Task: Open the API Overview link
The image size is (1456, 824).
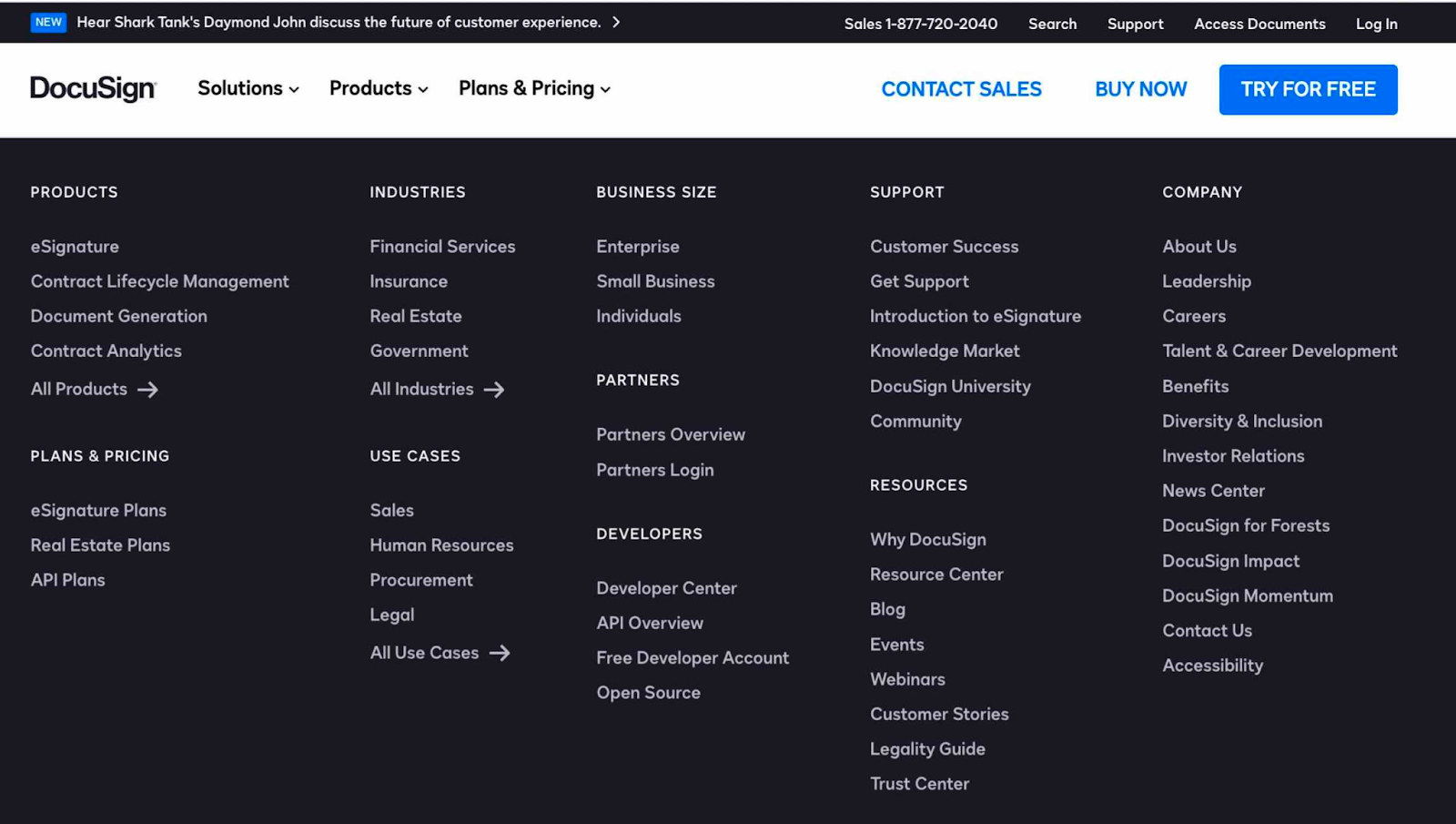Action: pyautogui.click(x=650, y=623)
